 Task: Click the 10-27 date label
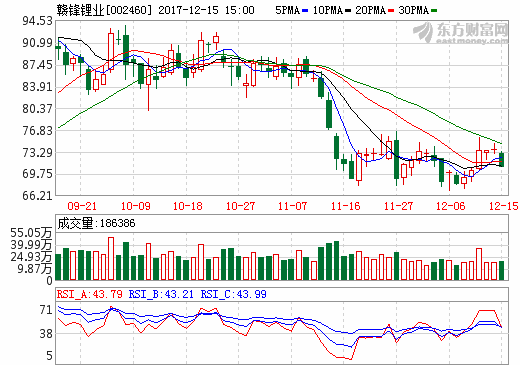point(241,206)
